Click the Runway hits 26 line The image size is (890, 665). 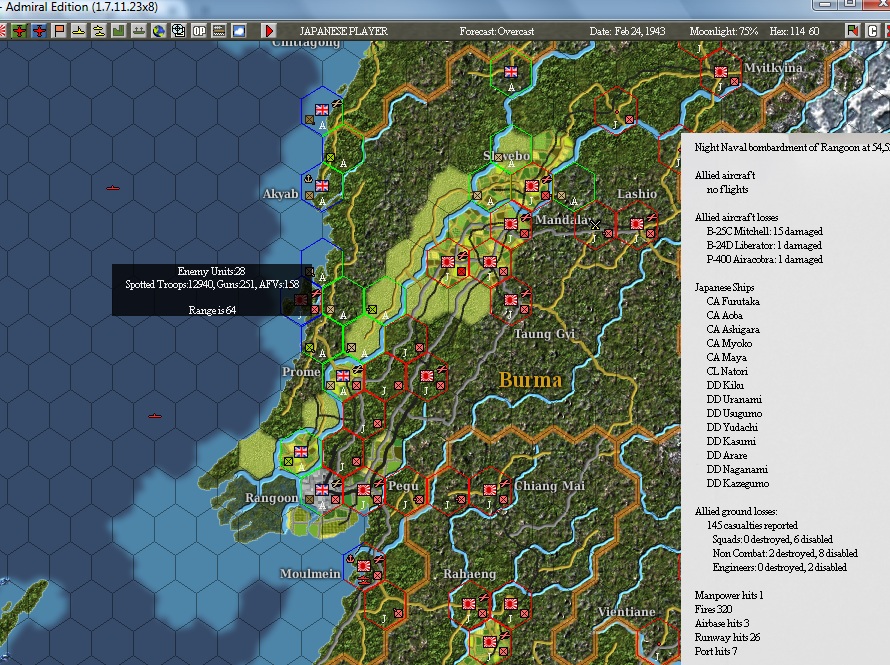[727, 637]
